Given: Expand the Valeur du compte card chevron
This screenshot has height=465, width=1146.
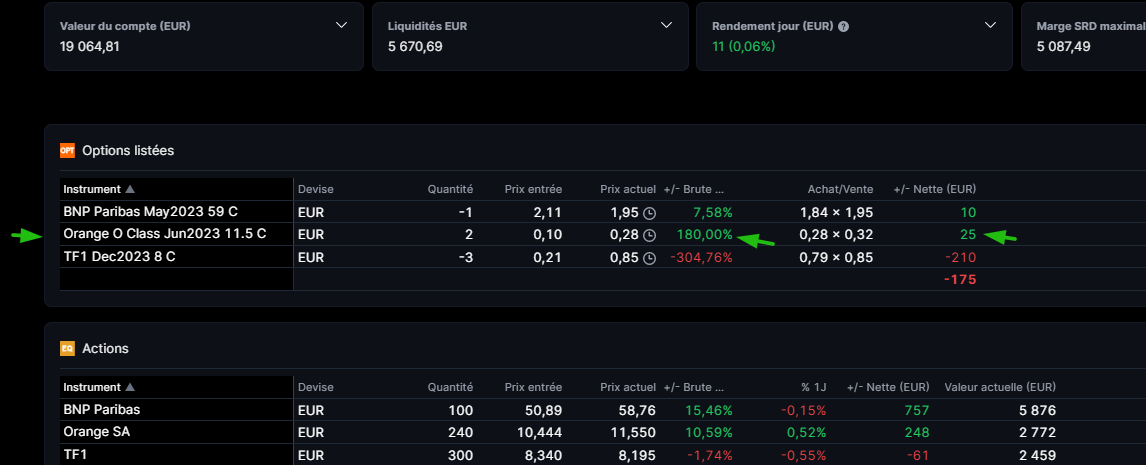Looking at the screenshot, I should pos(342,25).
